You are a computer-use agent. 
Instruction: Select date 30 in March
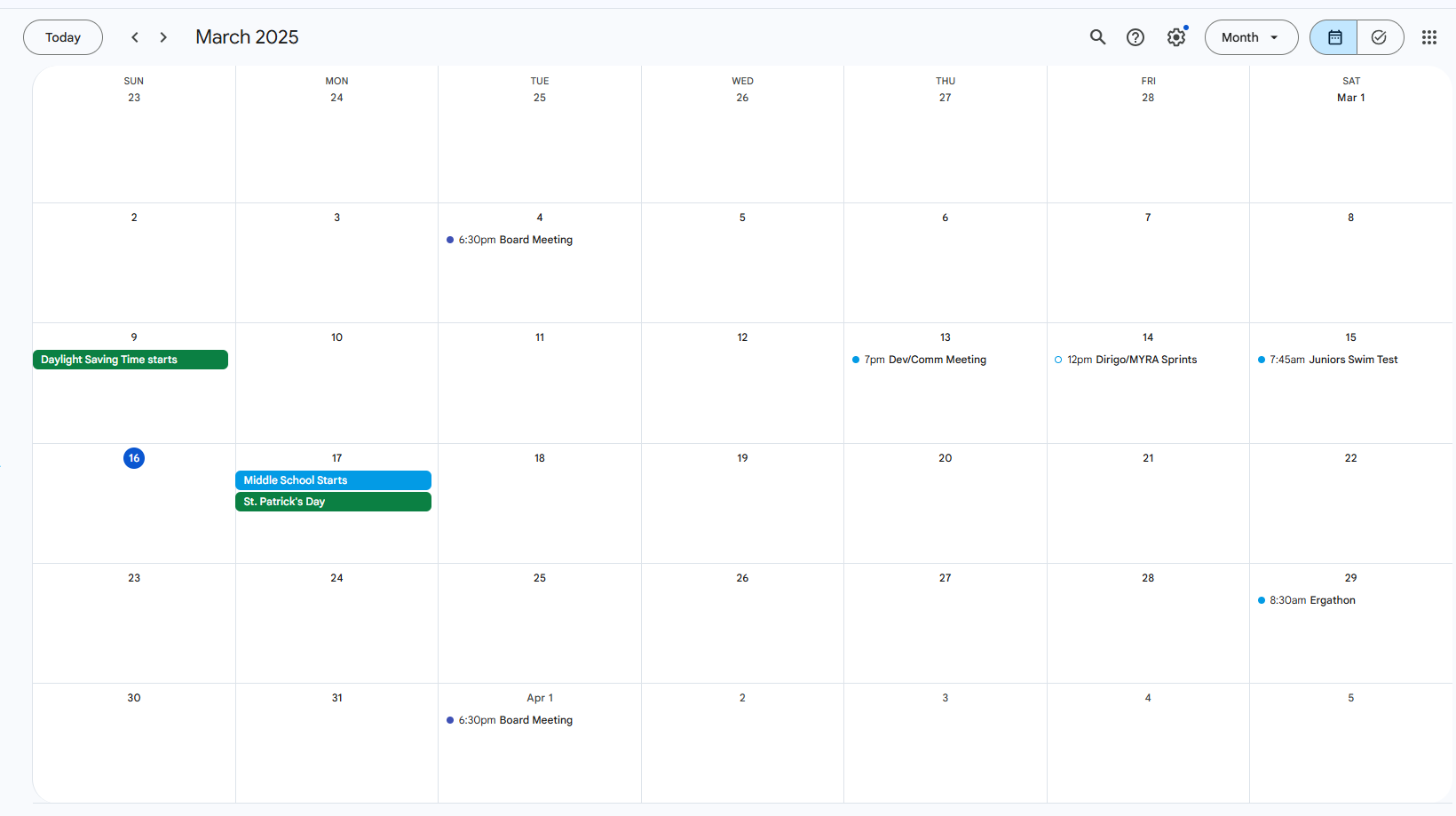click(x=134, y=698)
